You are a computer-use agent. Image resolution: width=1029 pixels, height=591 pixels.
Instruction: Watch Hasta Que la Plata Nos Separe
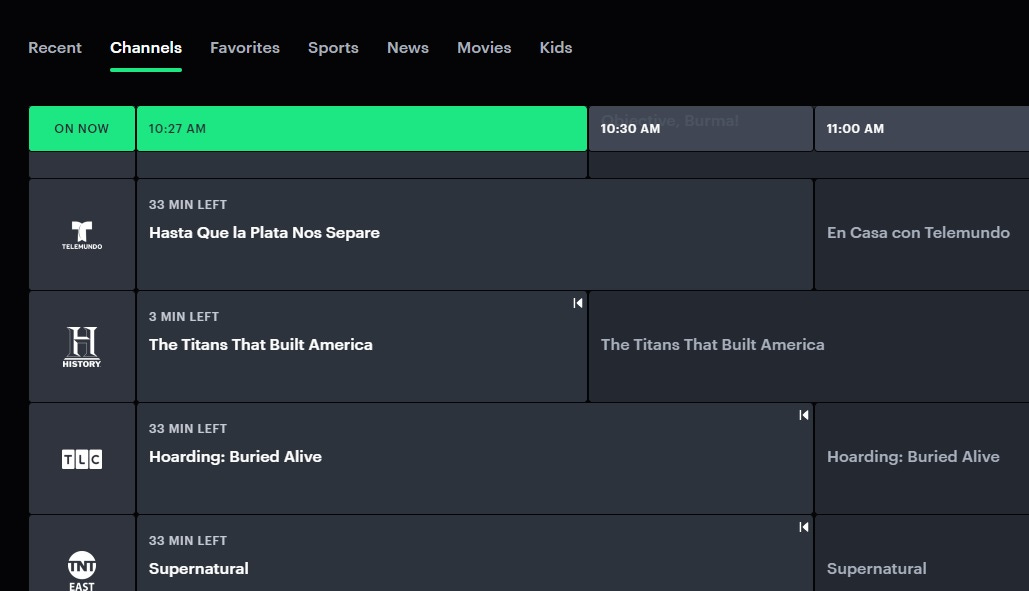click(x=474, y=235)
